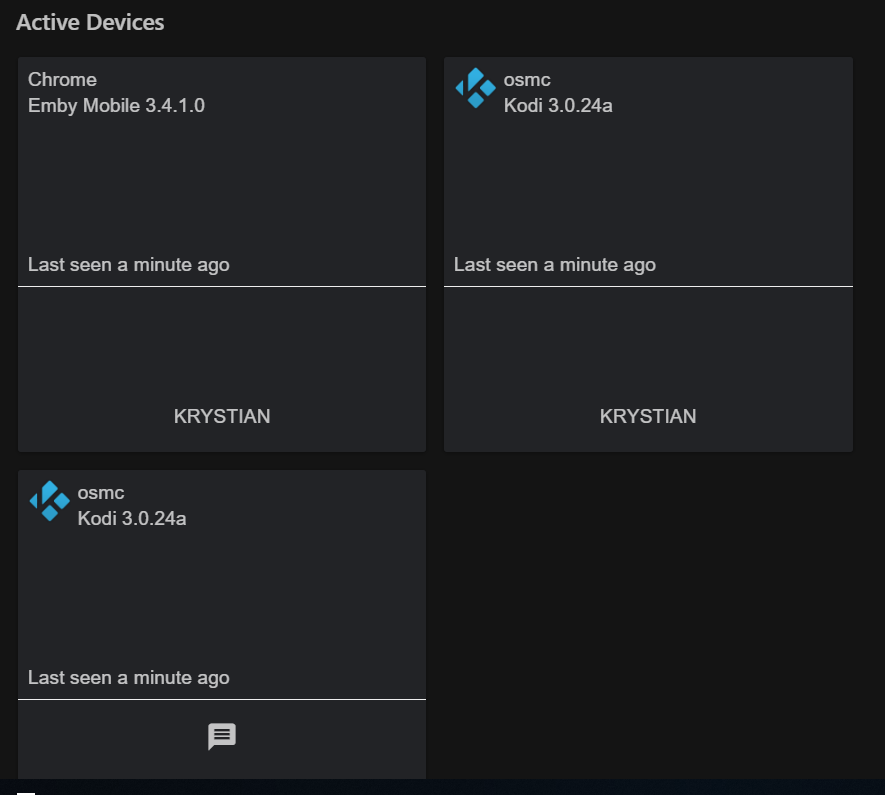Image resolution: width=885 pixels, height=795 pixels.
Task: Click the send message icon on bottom osmc card
Action: tap(222, 737)
